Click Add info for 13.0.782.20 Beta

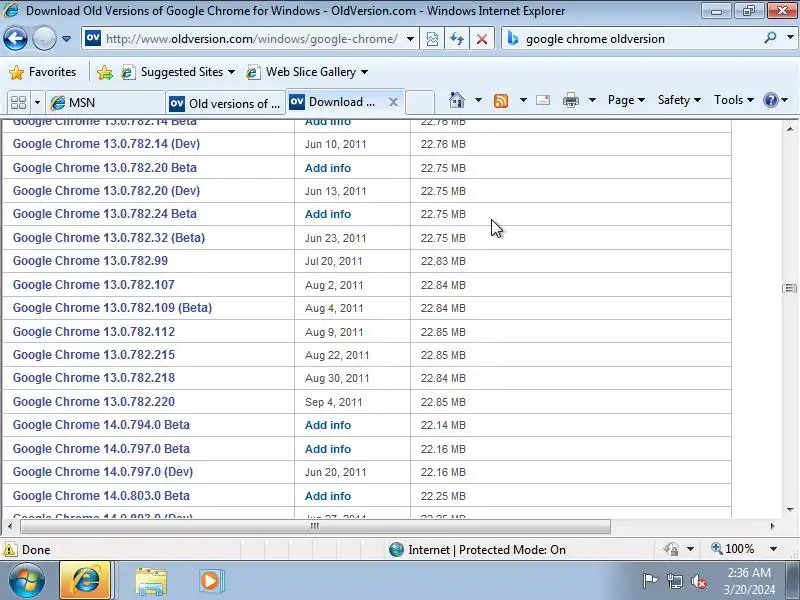point(328,168)
